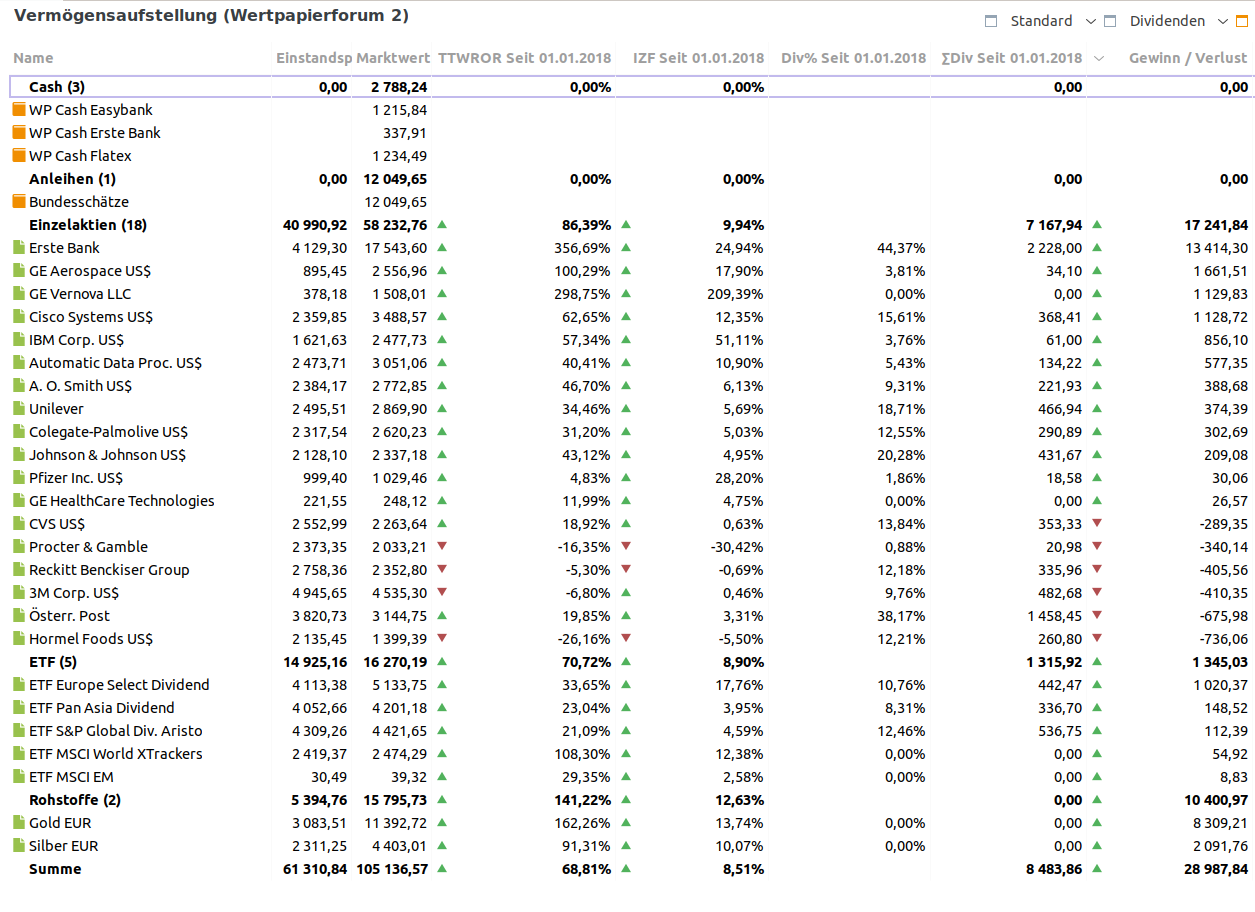Switch to the Dividenden view tab
Screen dimensions: 1255x912
click(1167, 21)
